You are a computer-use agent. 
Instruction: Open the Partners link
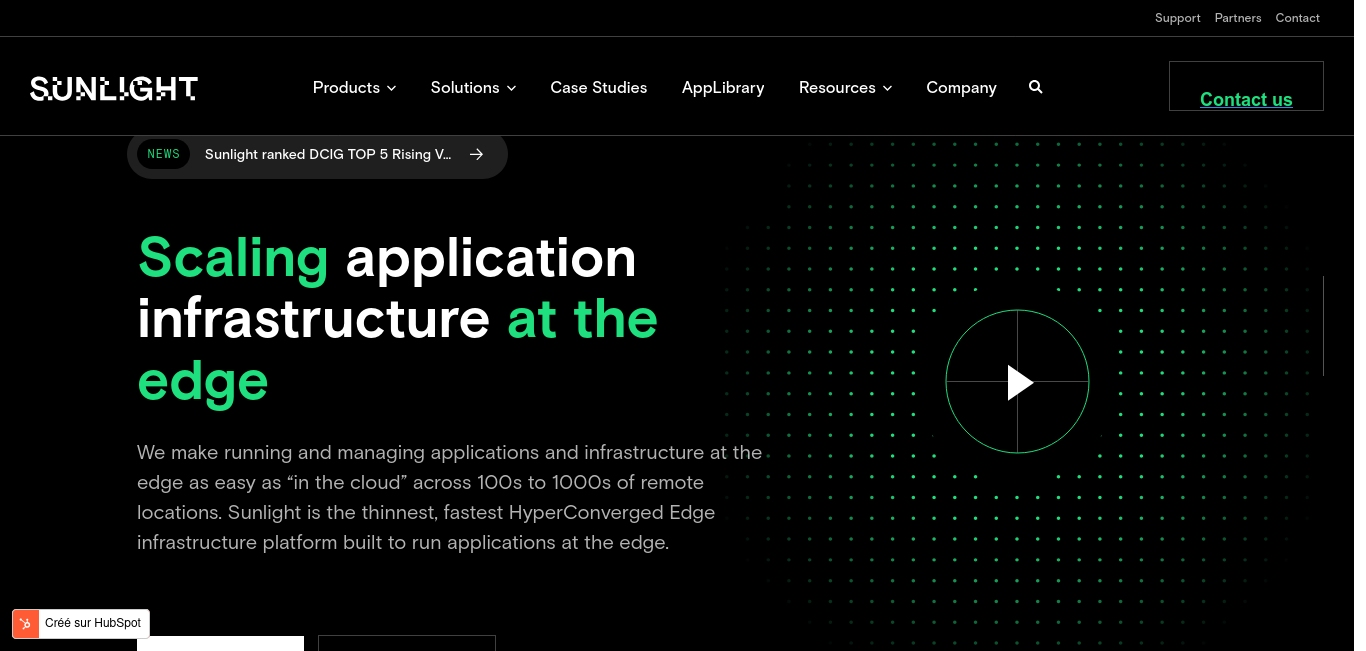click(1238, 18)
